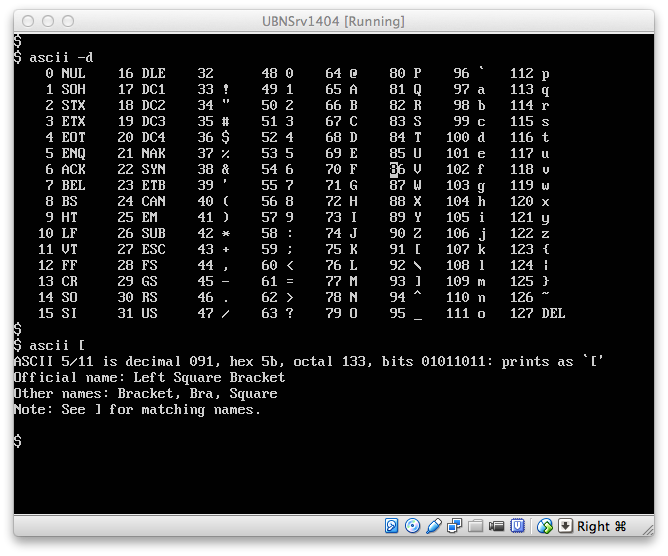Open the network adapters indicator
The height and width of the screenshot is (556, 668).
(x=454, y=526)
